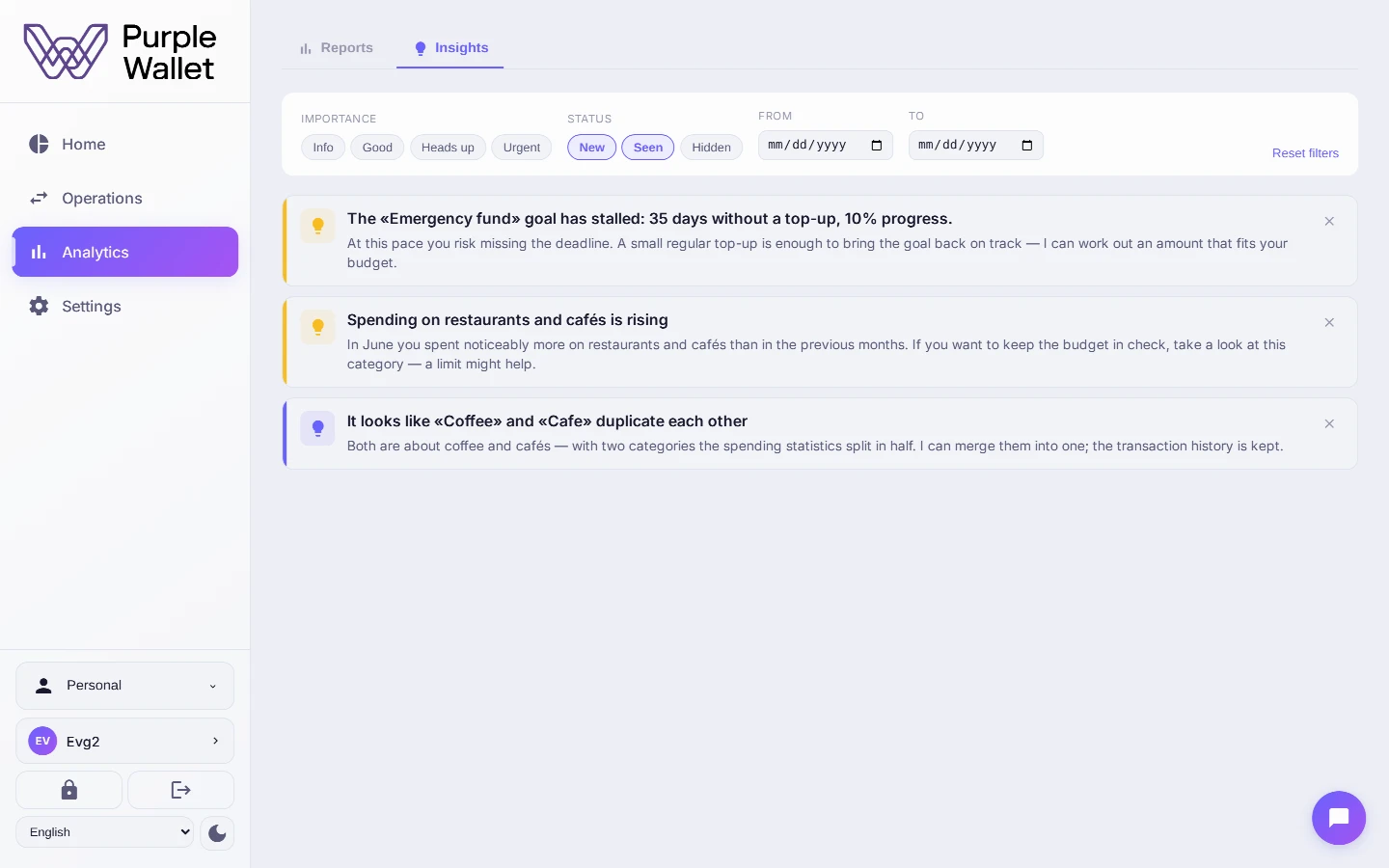Click the Operations arrows icon
Screen dimensions: 1389x868
(39, 198)
